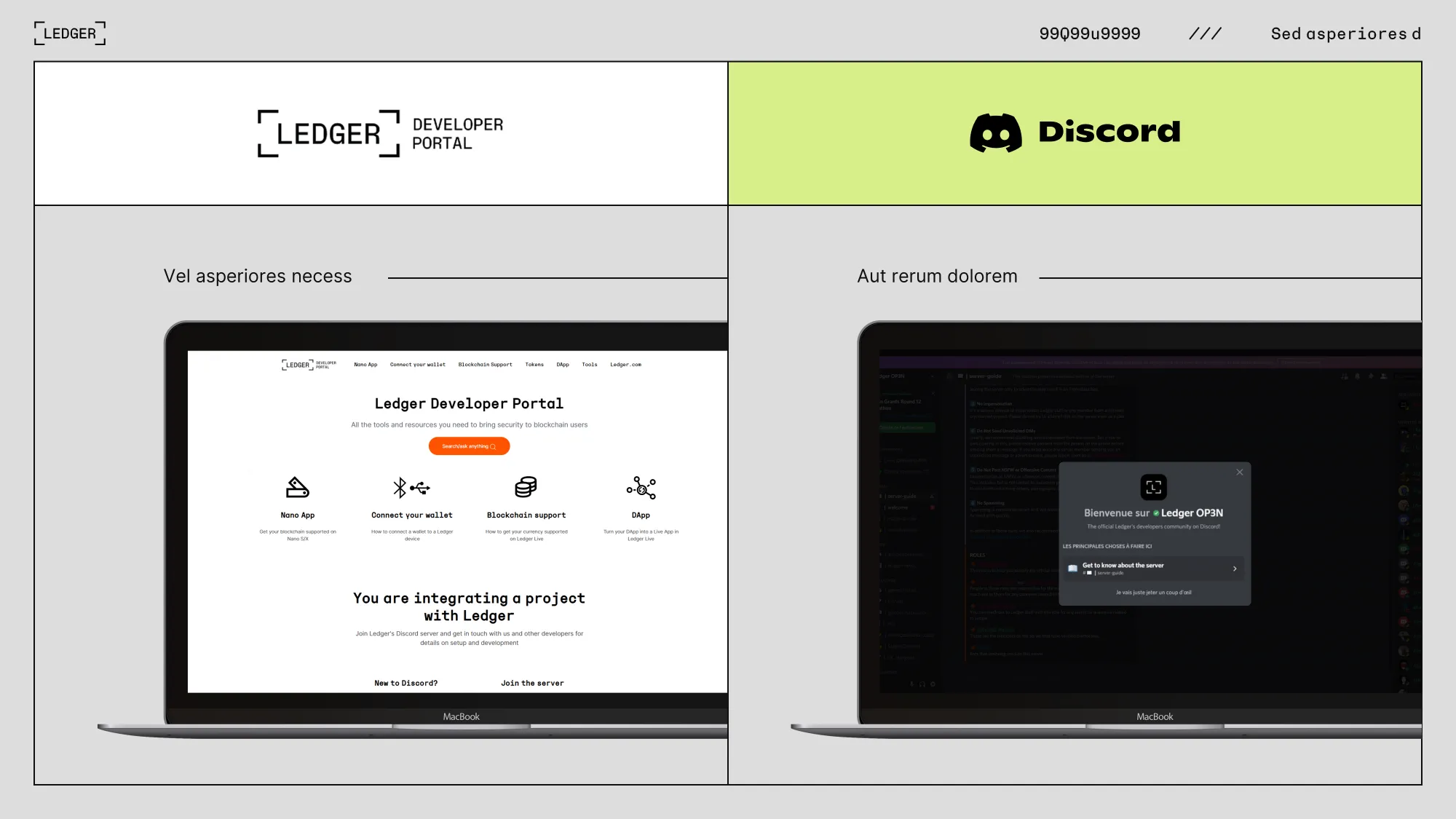The height and width of the screenshot is (819, 1456).
Task: Click the Ledger Developer Portal logo in the navbar
Action: 308,365
